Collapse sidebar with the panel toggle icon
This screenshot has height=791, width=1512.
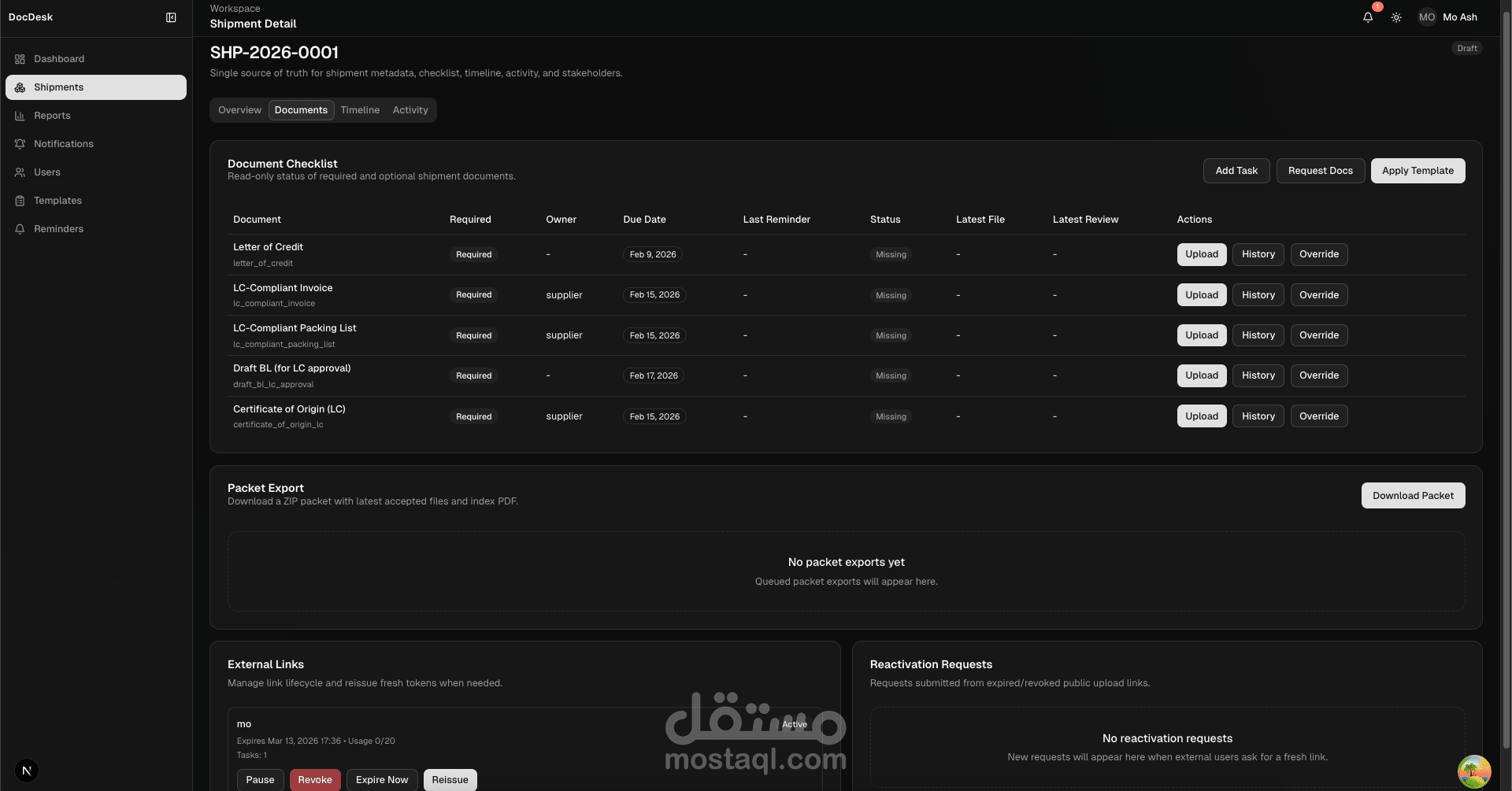tap(171, 17)
